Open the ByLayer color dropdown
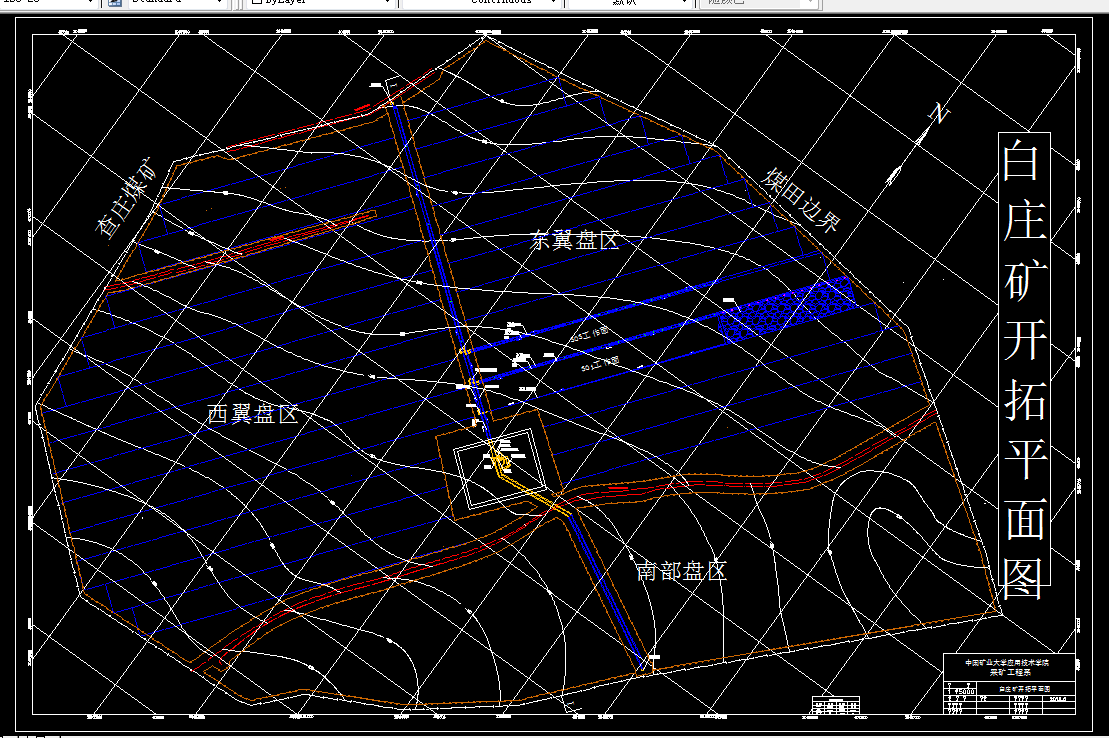 [322, 3]
